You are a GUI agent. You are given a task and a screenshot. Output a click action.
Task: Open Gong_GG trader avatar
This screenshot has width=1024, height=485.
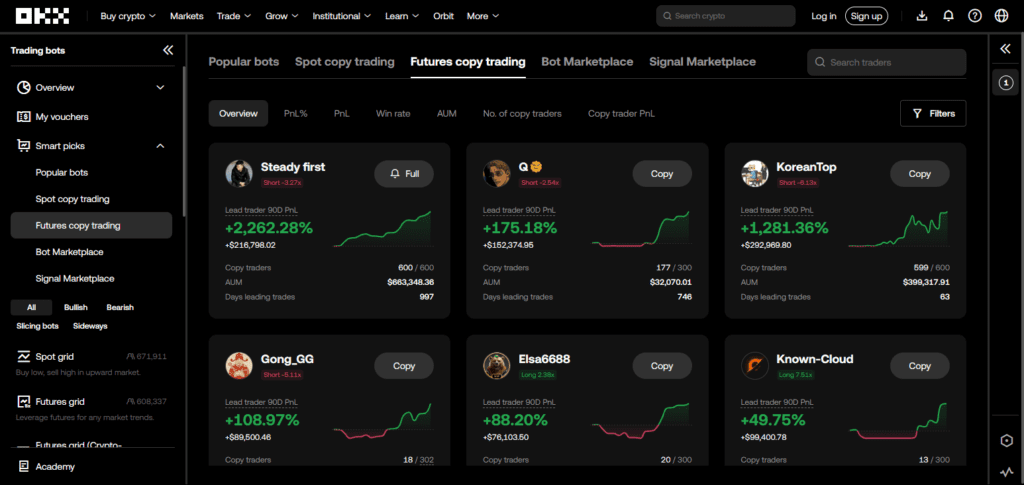pos(239,366)
